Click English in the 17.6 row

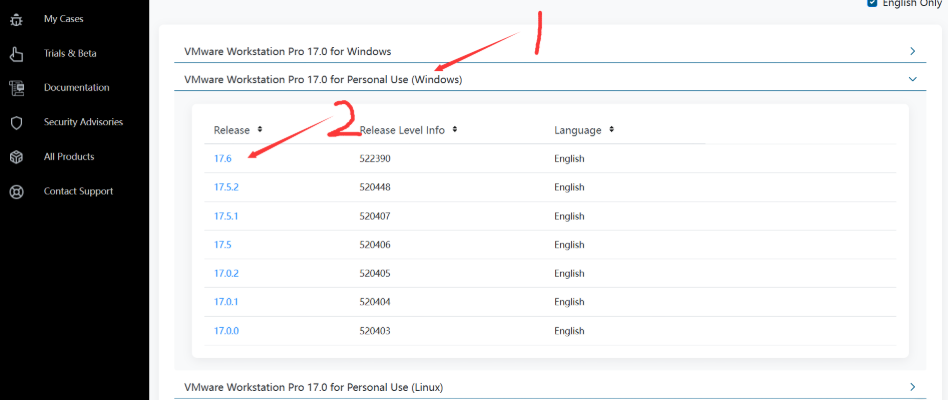[570, 159]
